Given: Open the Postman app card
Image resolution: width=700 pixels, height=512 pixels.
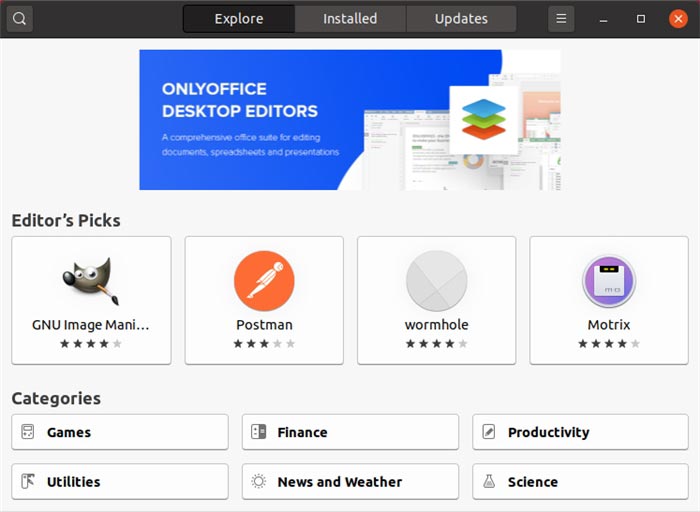Looking at the screenshot, I should [x=264, y=300].
